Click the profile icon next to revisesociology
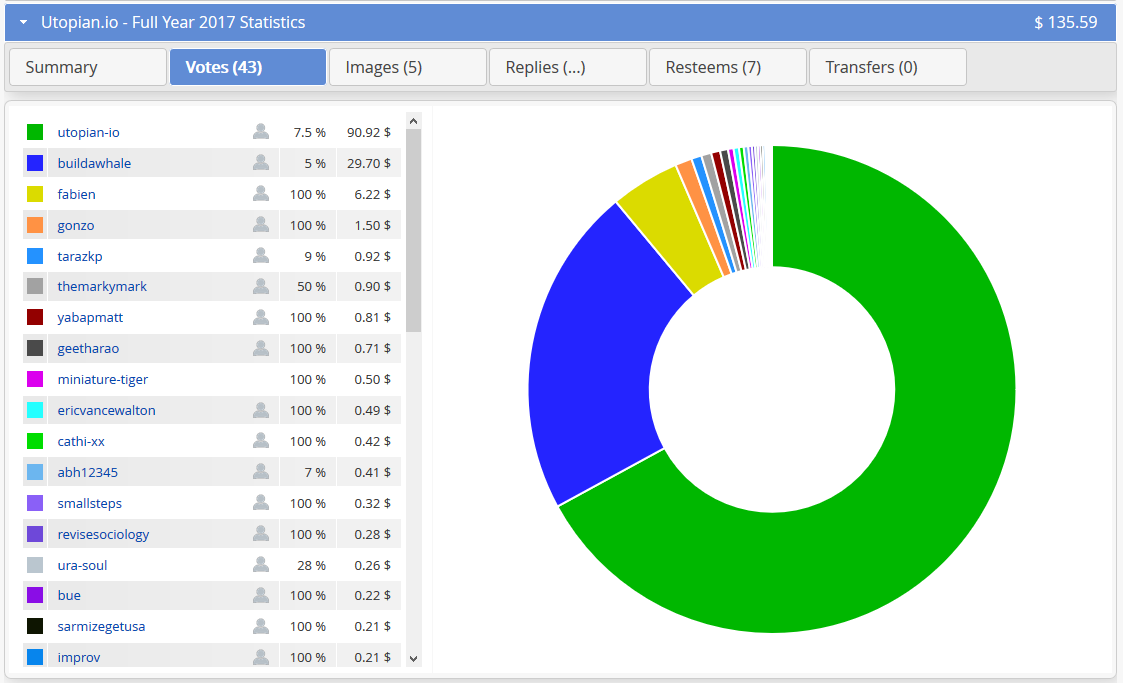This screenshot has height=683, width=1123. pos(261,533)
